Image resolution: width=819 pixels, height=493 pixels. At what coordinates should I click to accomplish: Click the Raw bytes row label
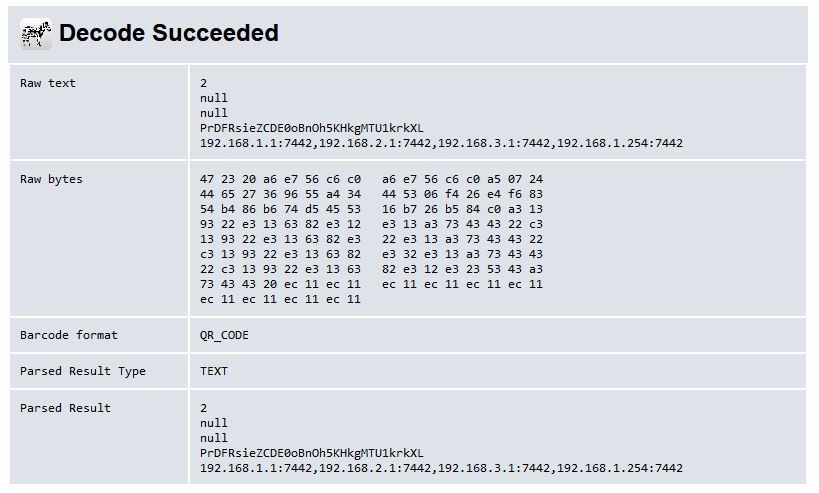[x=51, y=179]
